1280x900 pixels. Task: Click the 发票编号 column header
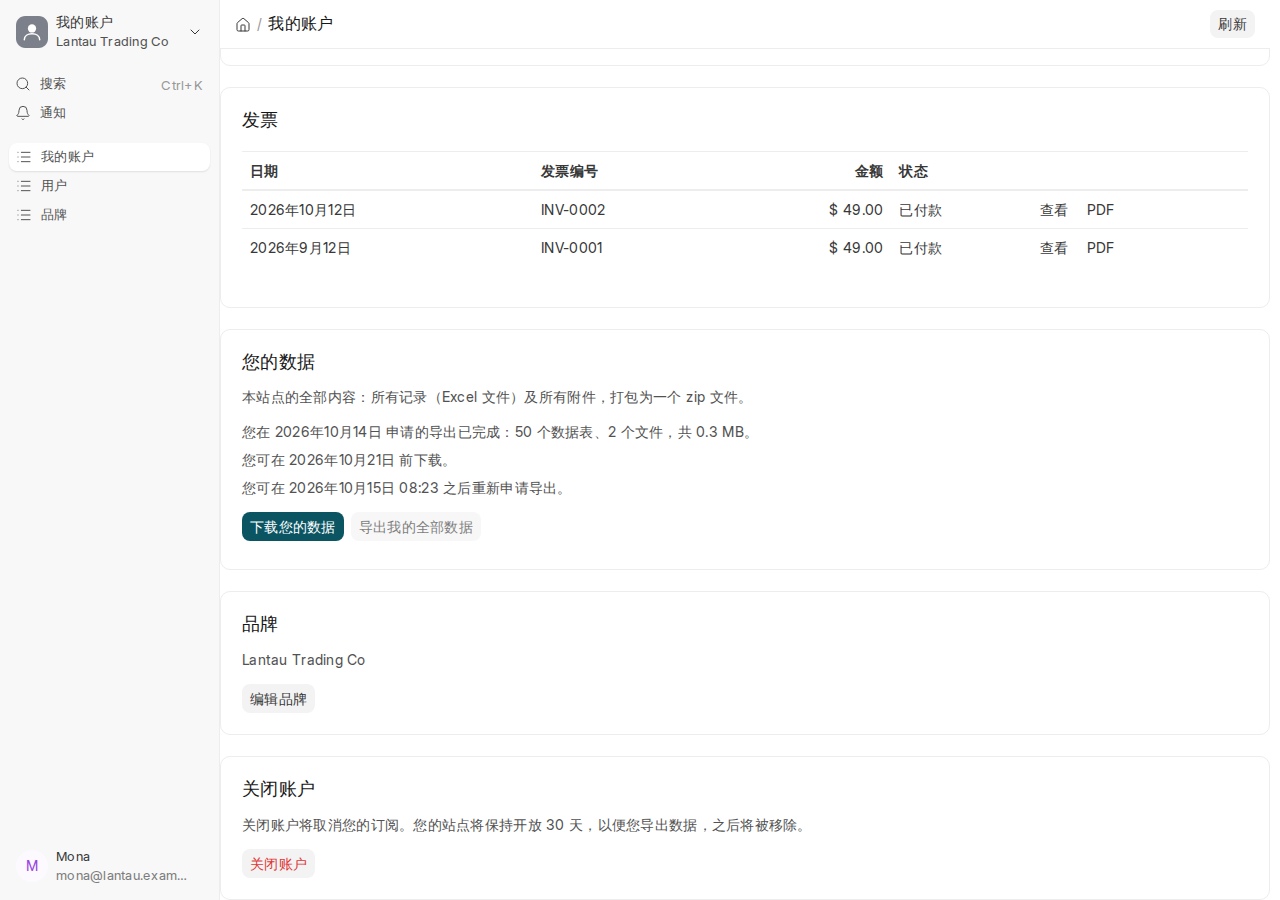point(569,171)
